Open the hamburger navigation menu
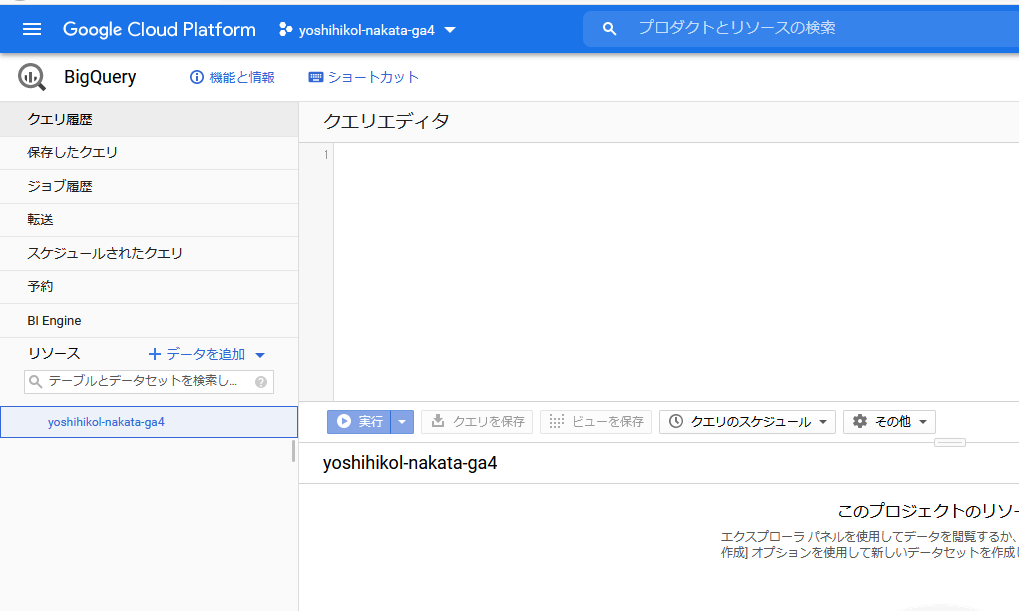1019x611 pixels. (32, 29)
